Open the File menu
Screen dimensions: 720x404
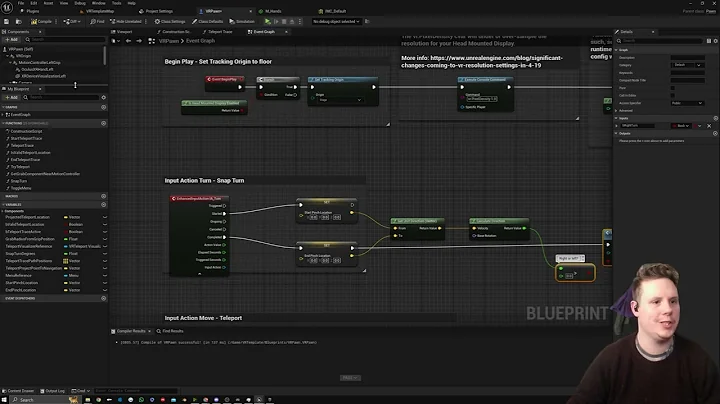tap(21, 3)
